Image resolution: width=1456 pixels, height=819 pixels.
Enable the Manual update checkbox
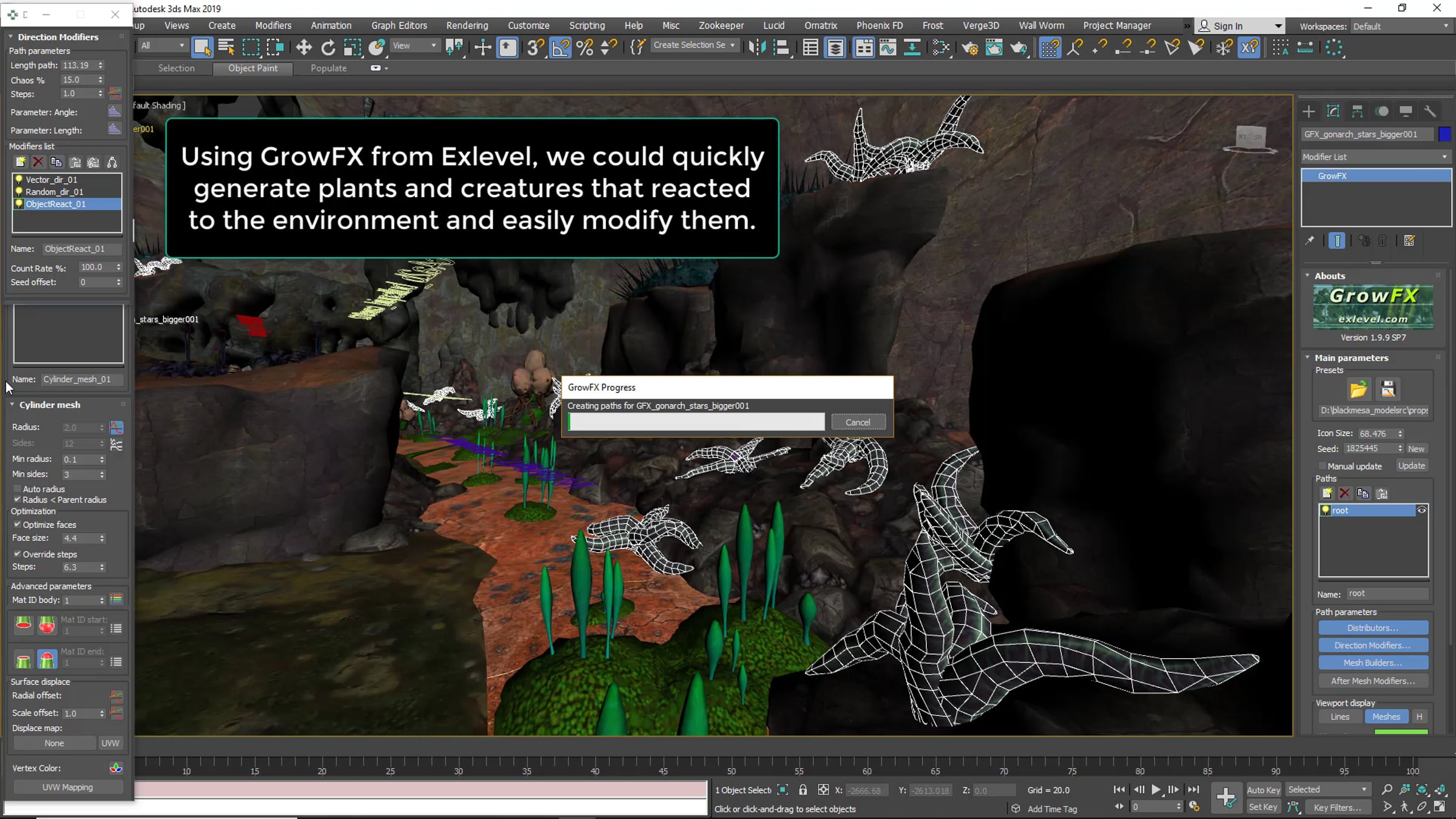coord(1322,466)
